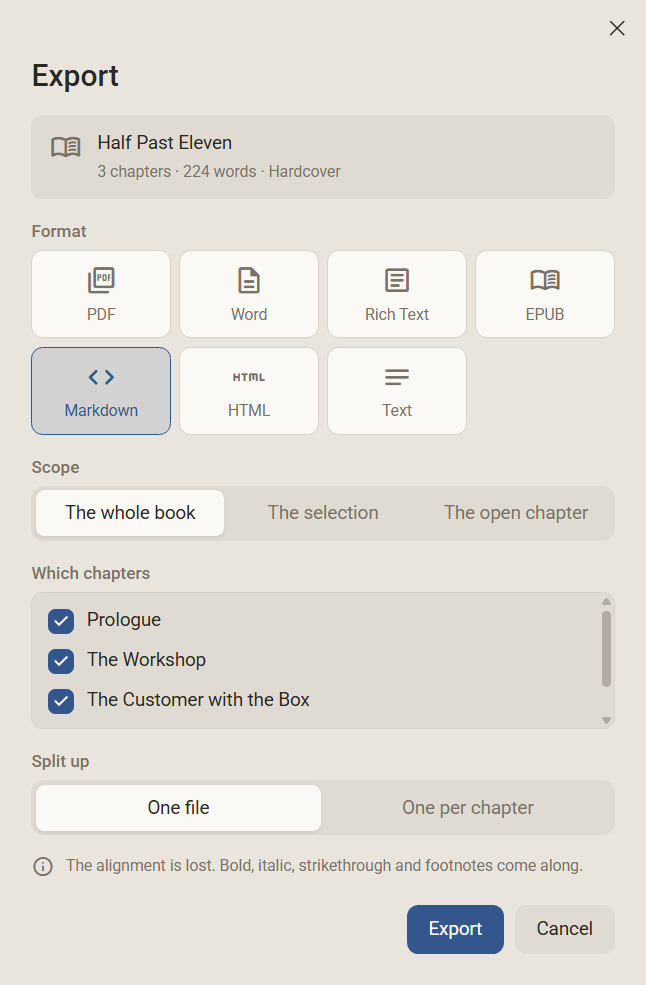Click the blue Export button
This screenshot has height=985, width=646.
(x=456, y=929)
